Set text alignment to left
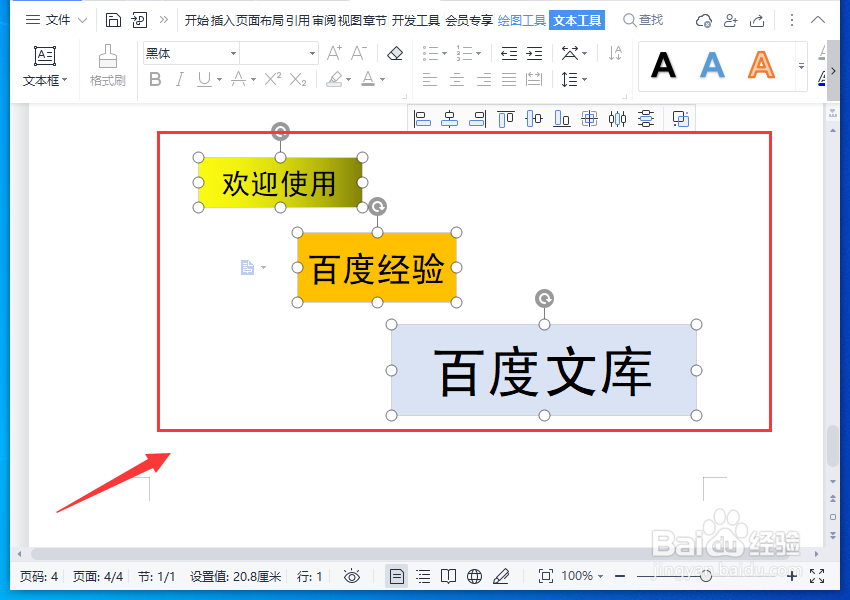This screenshot has width=850, height=600. point(430,80)
